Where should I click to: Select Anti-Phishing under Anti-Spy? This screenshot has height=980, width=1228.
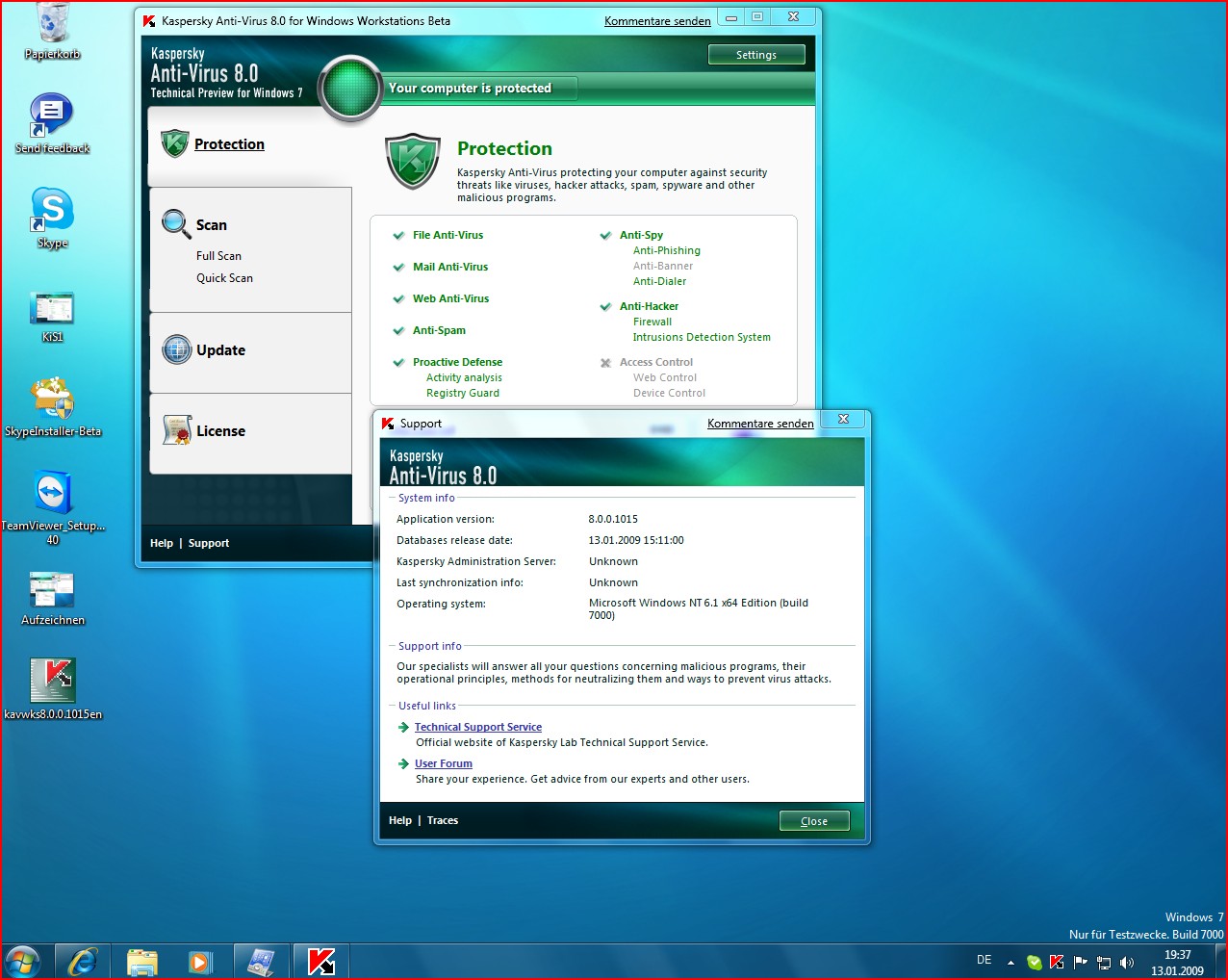pyautogui.click(x=667, y=250)
